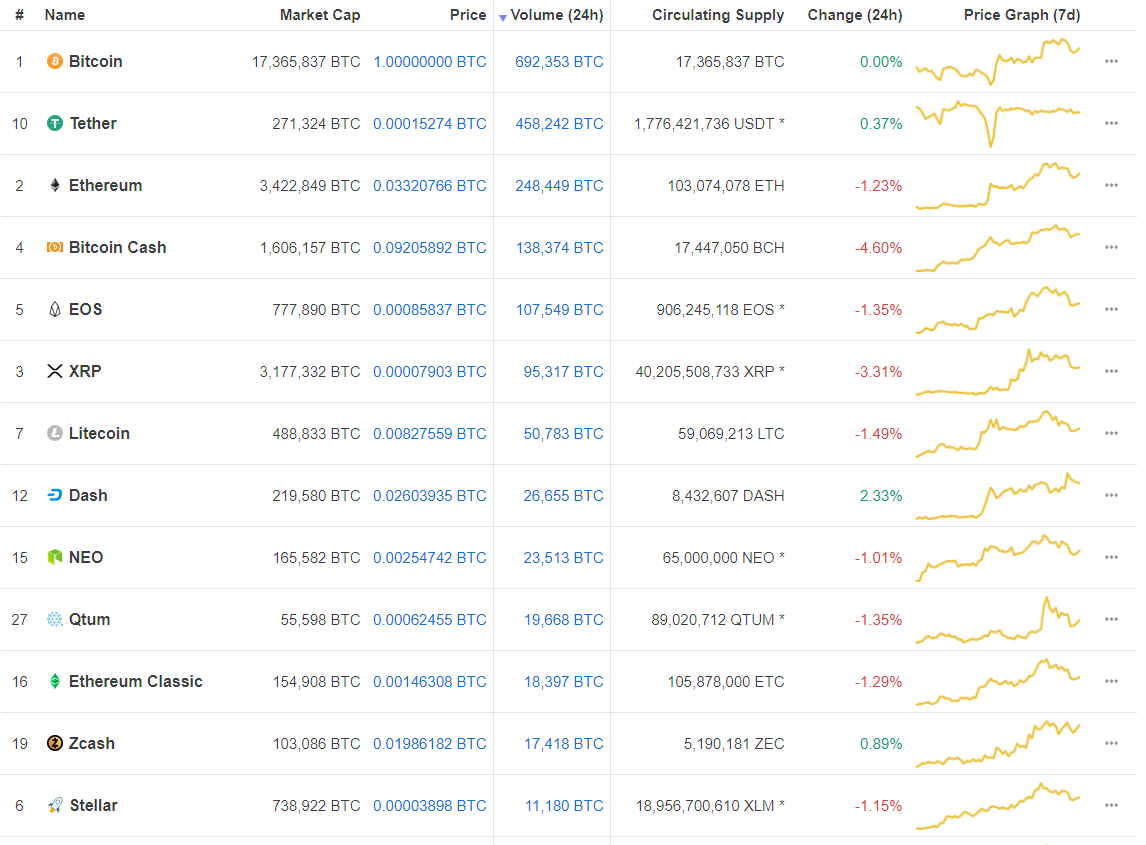Open the more options menu for Bitcoin

coord(1111,62)
